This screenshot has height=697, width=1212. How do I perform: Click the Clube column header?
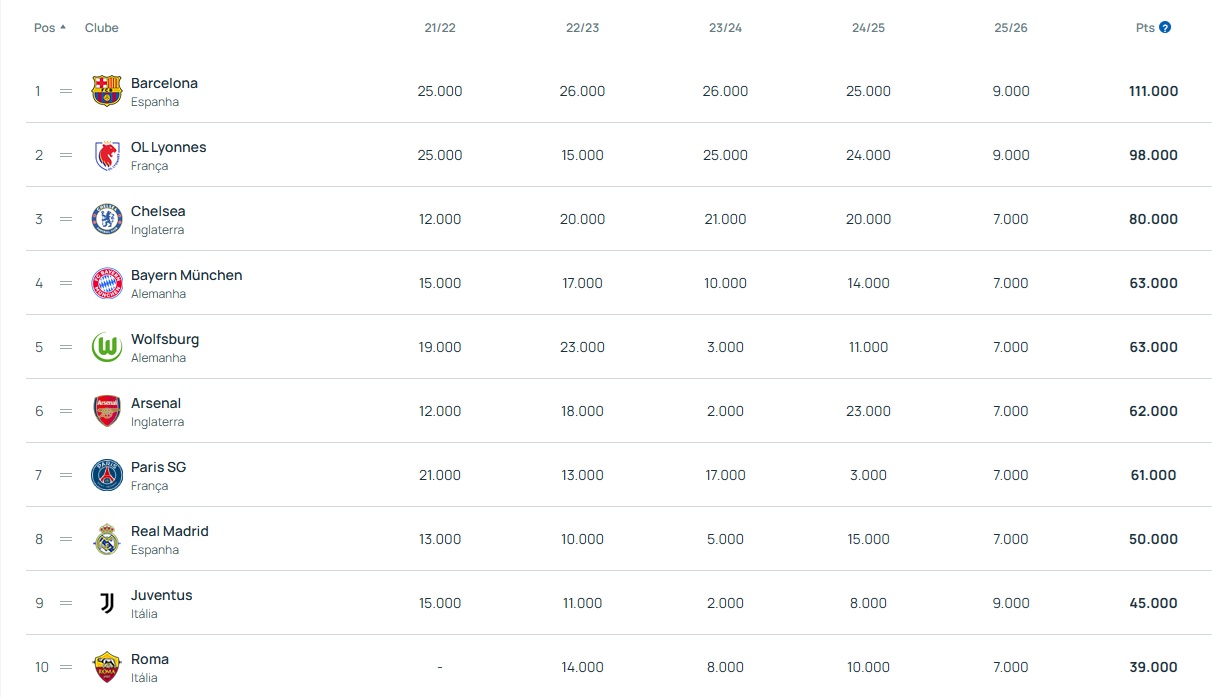click(x=102, y=28)
